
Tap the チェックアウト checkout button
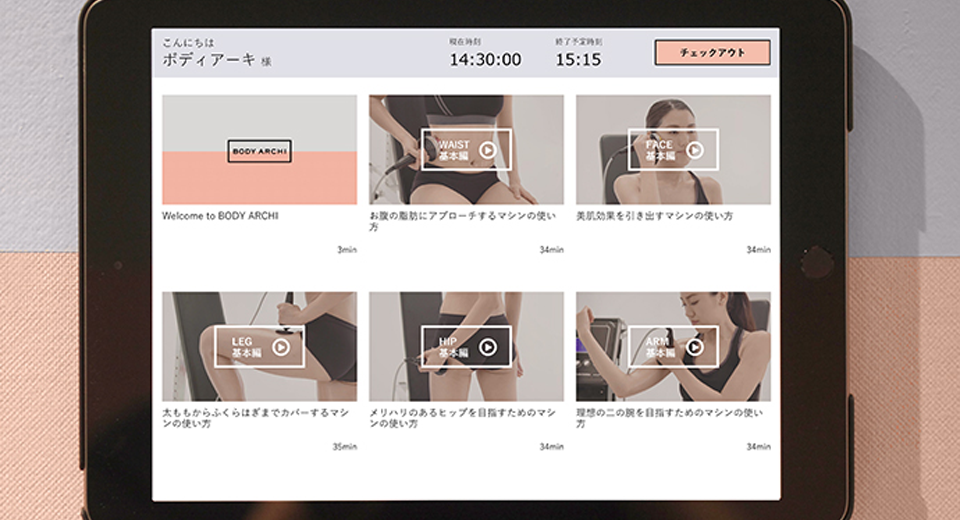712,53
